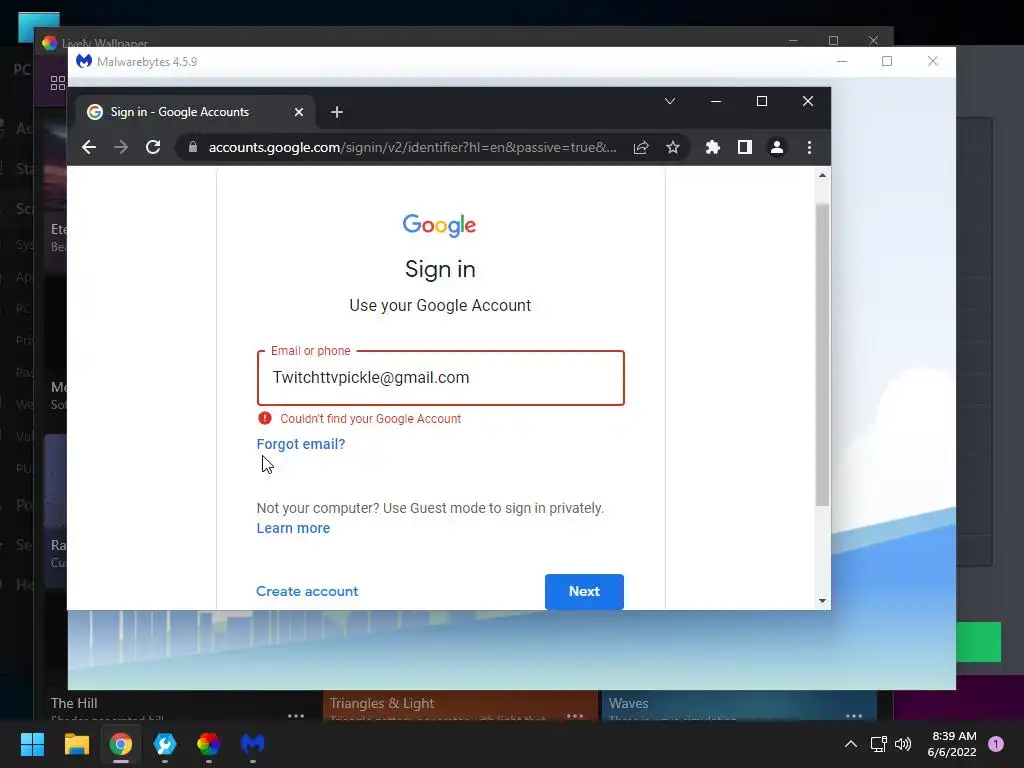
Task: Click the Lively Wallpaper grid icon
Action: 58,83
